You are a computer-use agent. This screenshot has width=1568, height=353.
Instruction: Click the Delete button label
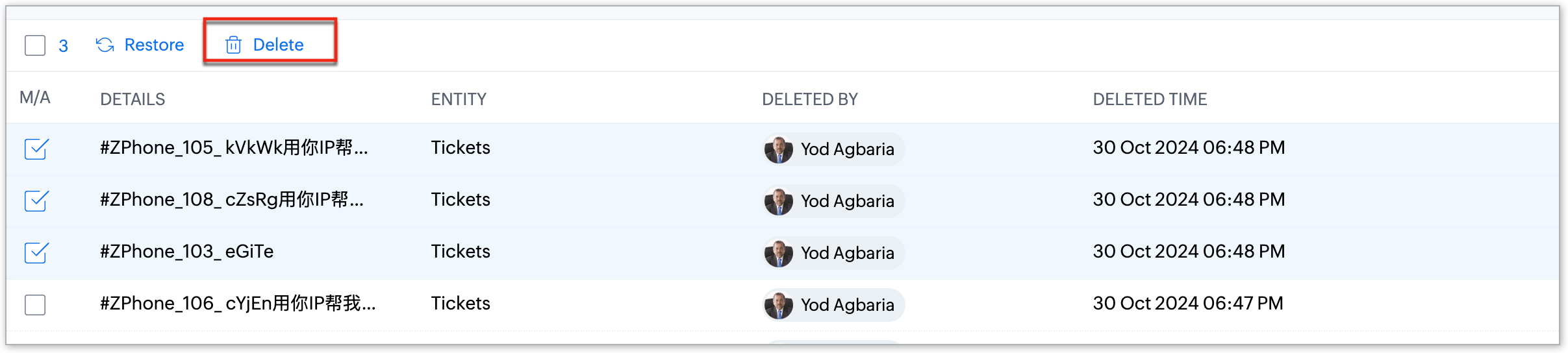click(x=278, y=45)
